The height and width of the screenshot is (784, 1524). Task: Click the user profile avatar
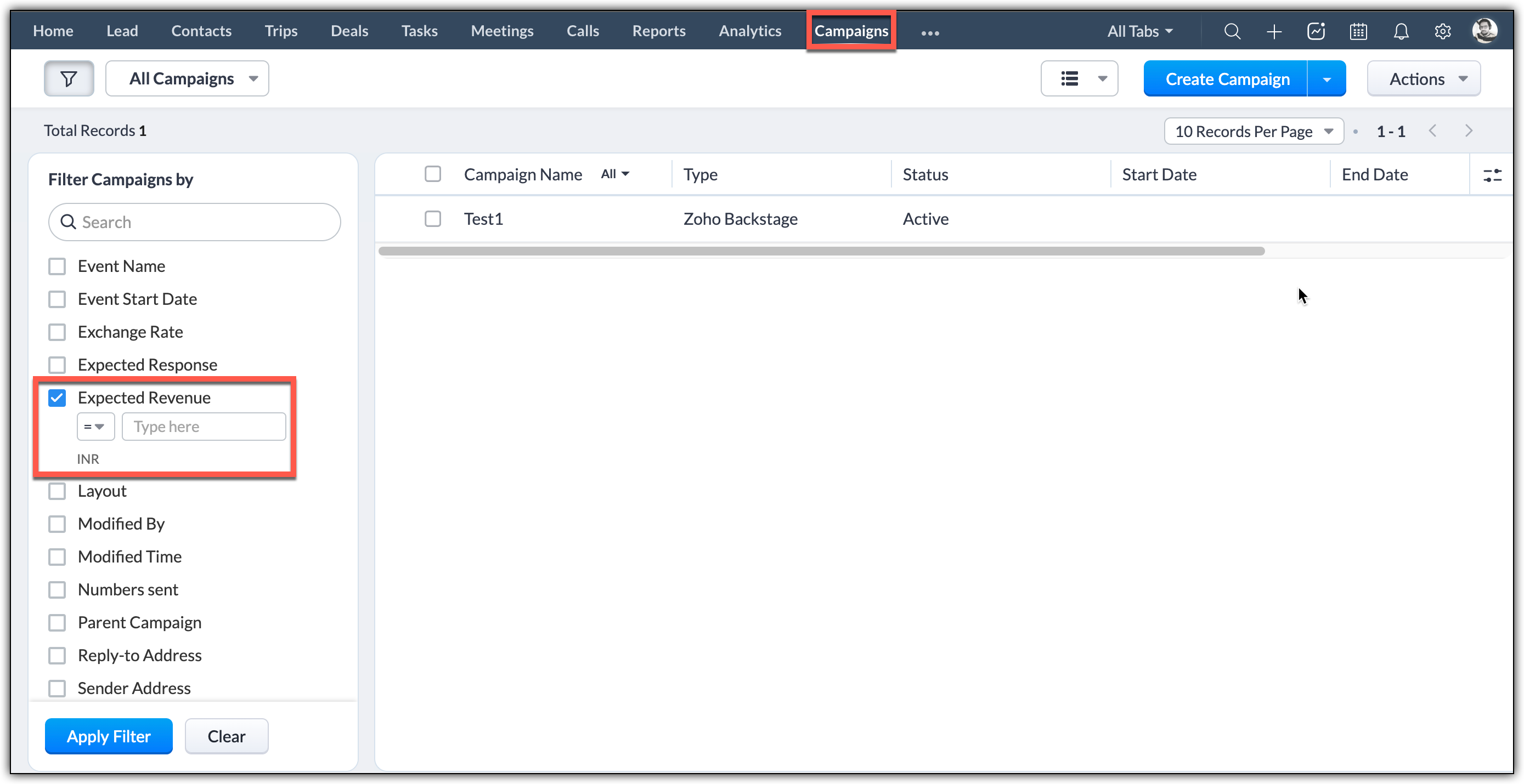[1485, 30]
